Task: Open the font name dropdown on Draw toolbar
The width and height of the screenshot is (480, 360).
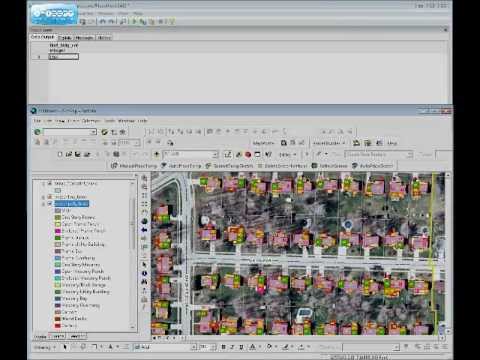Action: click(x=194, y=347)
